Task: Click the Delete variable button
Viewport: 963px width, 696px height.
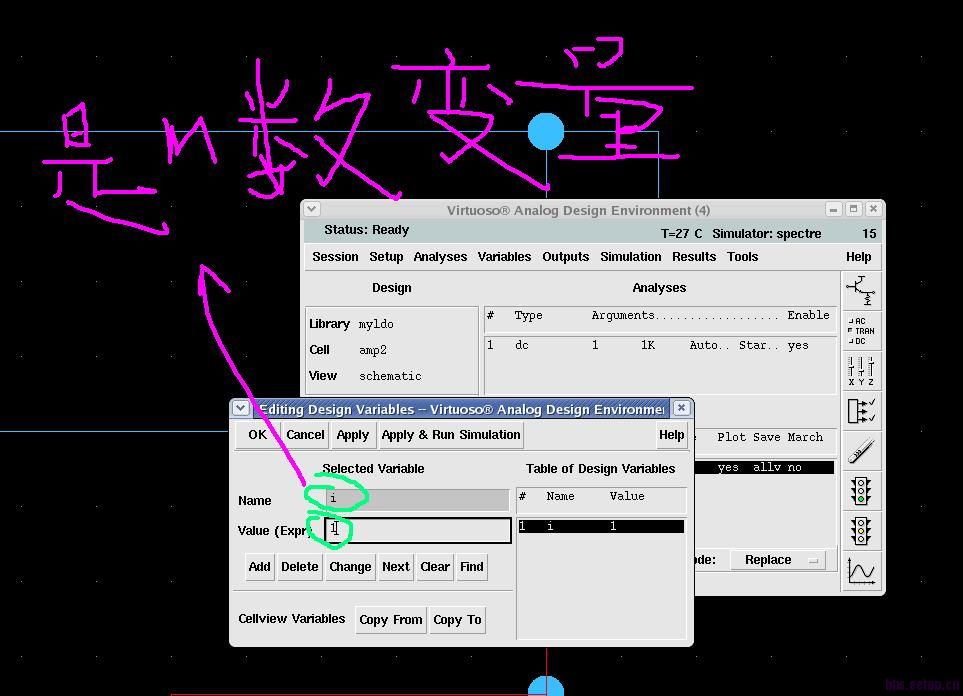Action: (300, 566)
